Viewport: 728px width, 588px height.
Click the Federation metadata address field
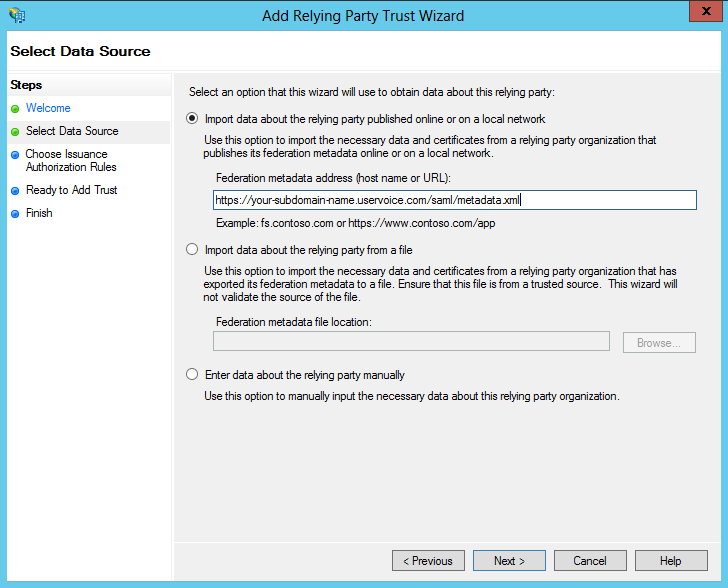455,200
